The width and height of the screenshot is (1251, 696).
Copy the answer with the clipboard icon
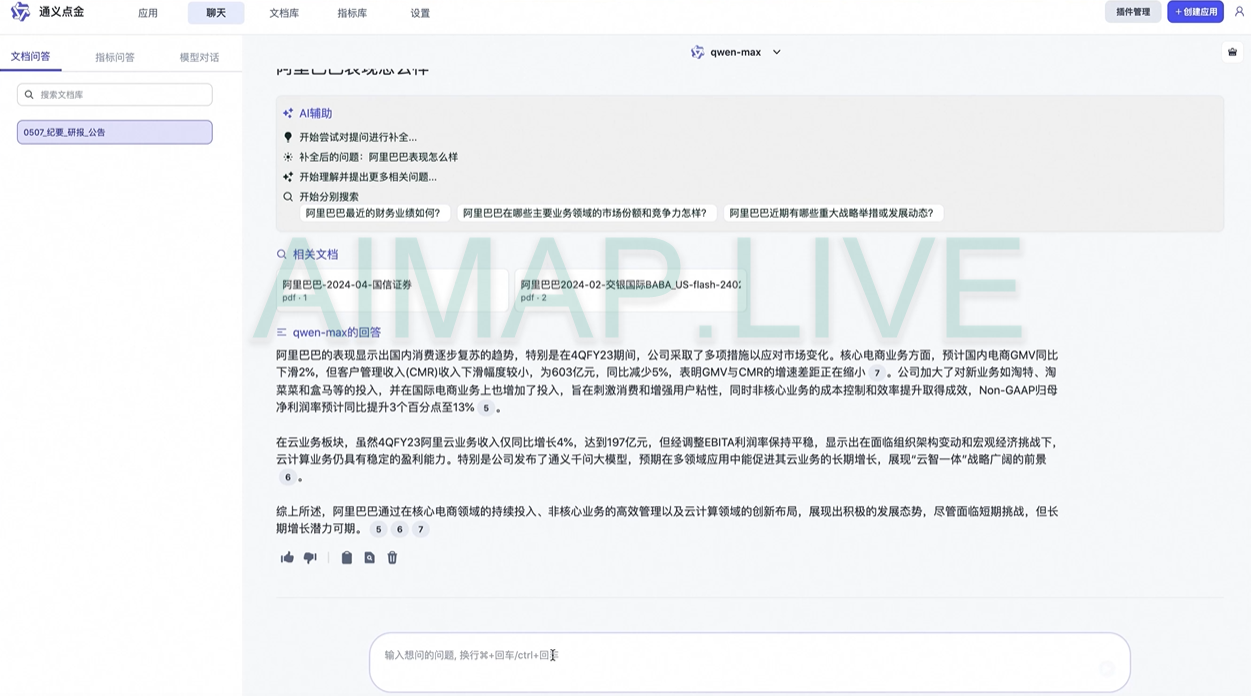tap(346, 558)
